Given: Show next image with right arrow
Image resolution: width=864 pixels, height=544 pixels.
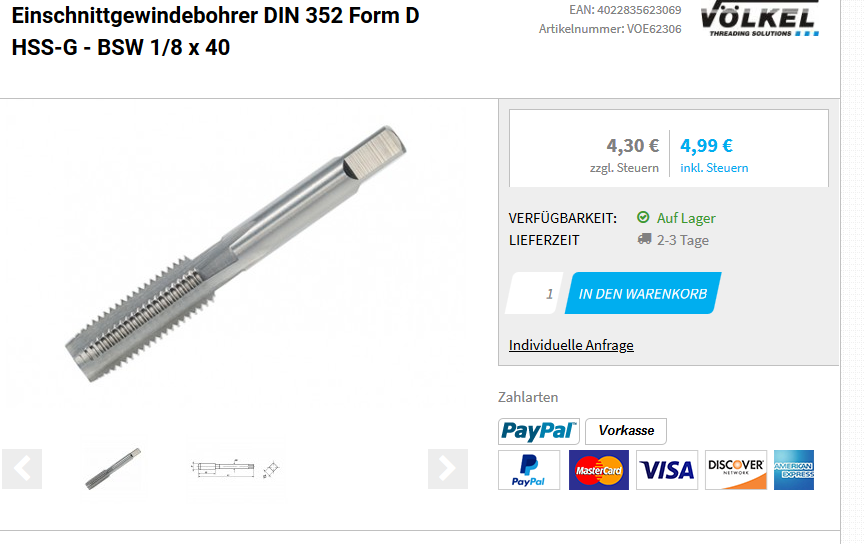Looking at the screenshot, I should pyautogui.click(x=448, y=469).
